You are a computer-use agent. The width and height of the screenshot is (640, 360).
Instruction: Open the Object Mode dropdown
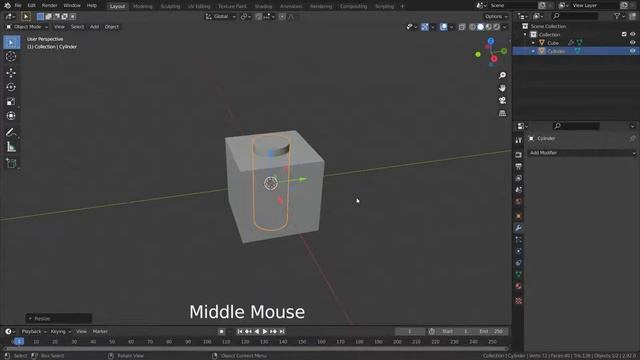27,27
